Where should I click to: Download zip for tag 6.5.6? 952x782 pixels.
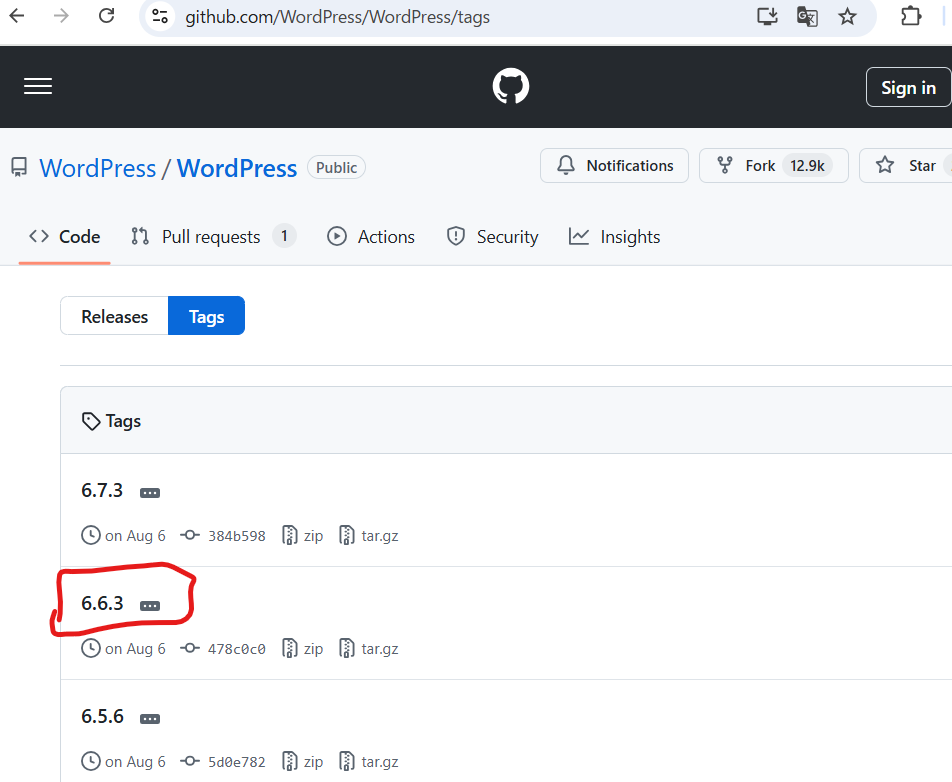303,761
